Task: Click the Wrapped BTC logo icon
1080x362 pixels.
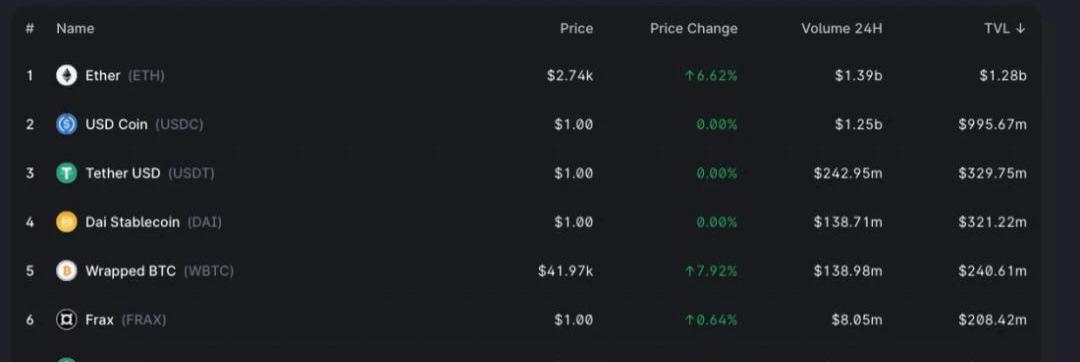Action: click(66, 271)
